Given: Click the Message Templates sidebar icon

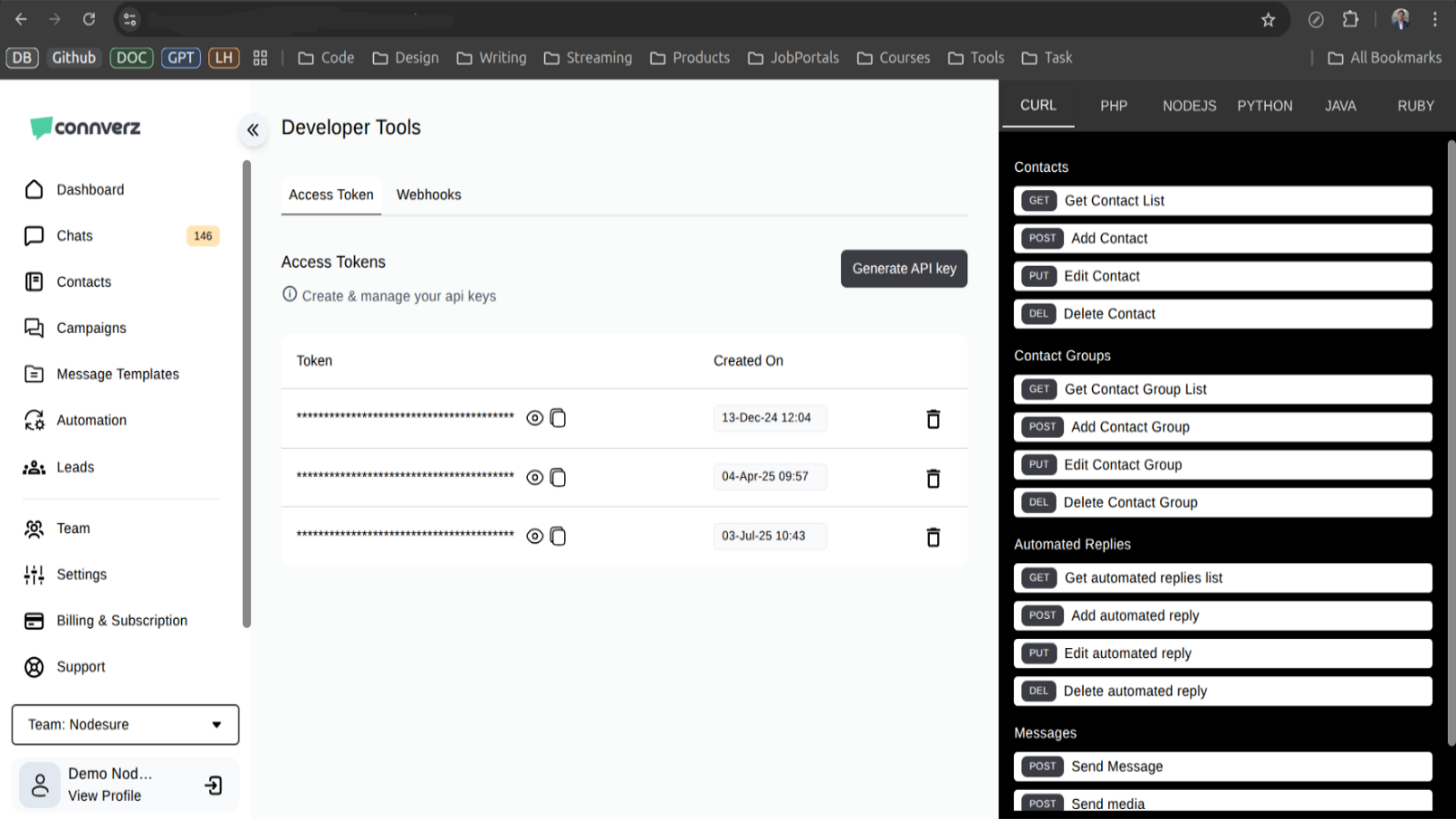Looking at the screenshot, I should (34, 374).
